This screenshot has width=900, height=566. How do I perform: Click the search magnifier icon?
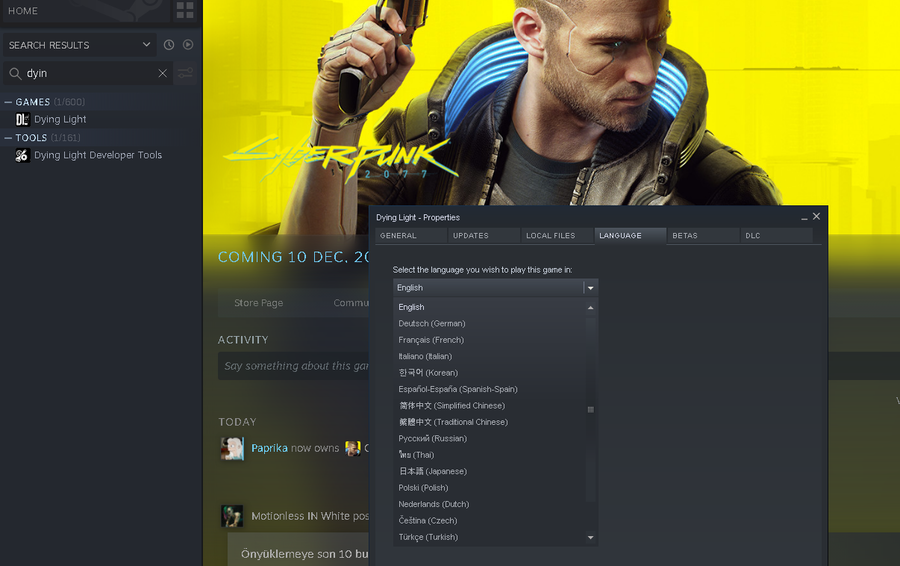[15, 73]
